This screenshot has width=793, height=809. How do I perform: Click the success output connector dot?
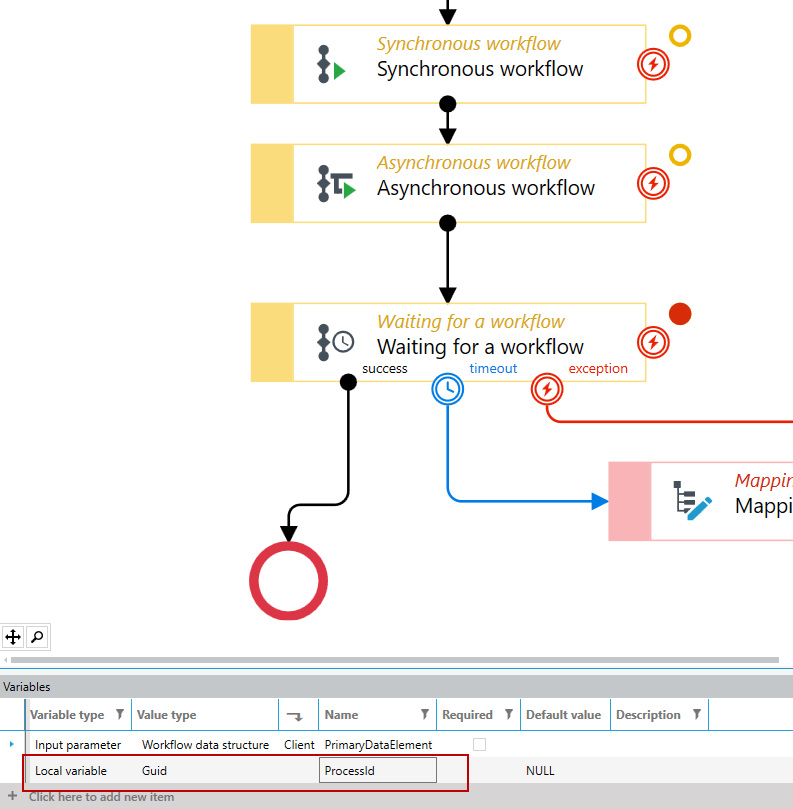click(x=348, y=382)
